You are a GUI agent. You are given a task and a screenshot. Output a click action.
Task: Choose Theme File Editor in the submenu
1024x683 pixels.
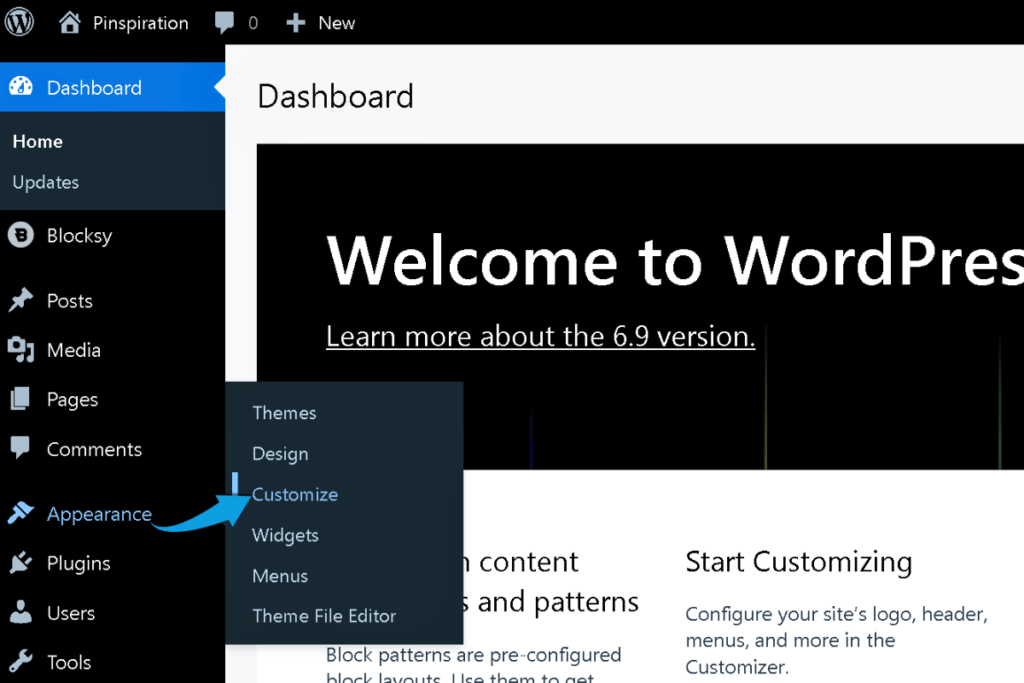(x=323, y=616)
